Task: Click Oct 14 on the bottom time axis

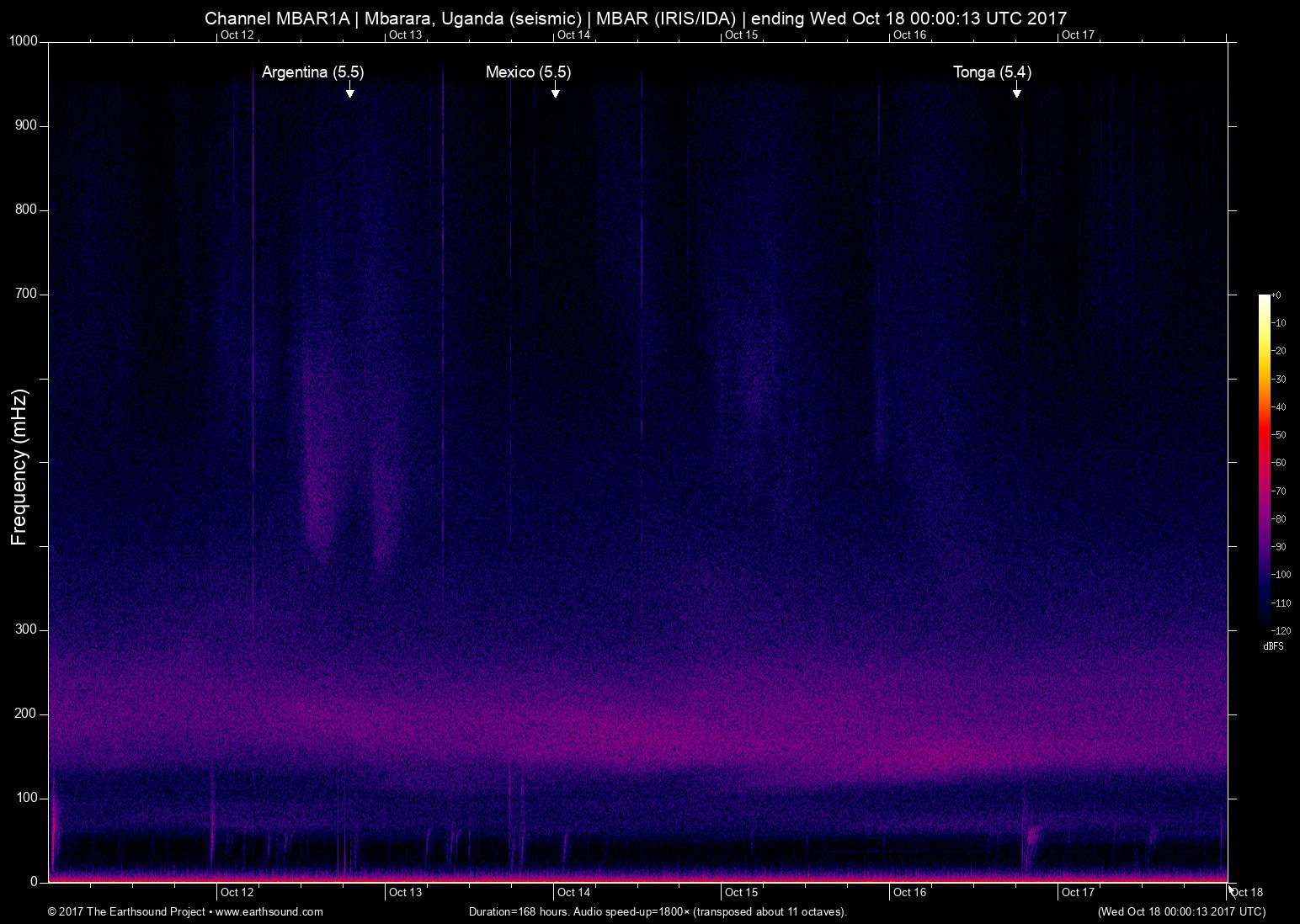Action: tap(573, 892)
